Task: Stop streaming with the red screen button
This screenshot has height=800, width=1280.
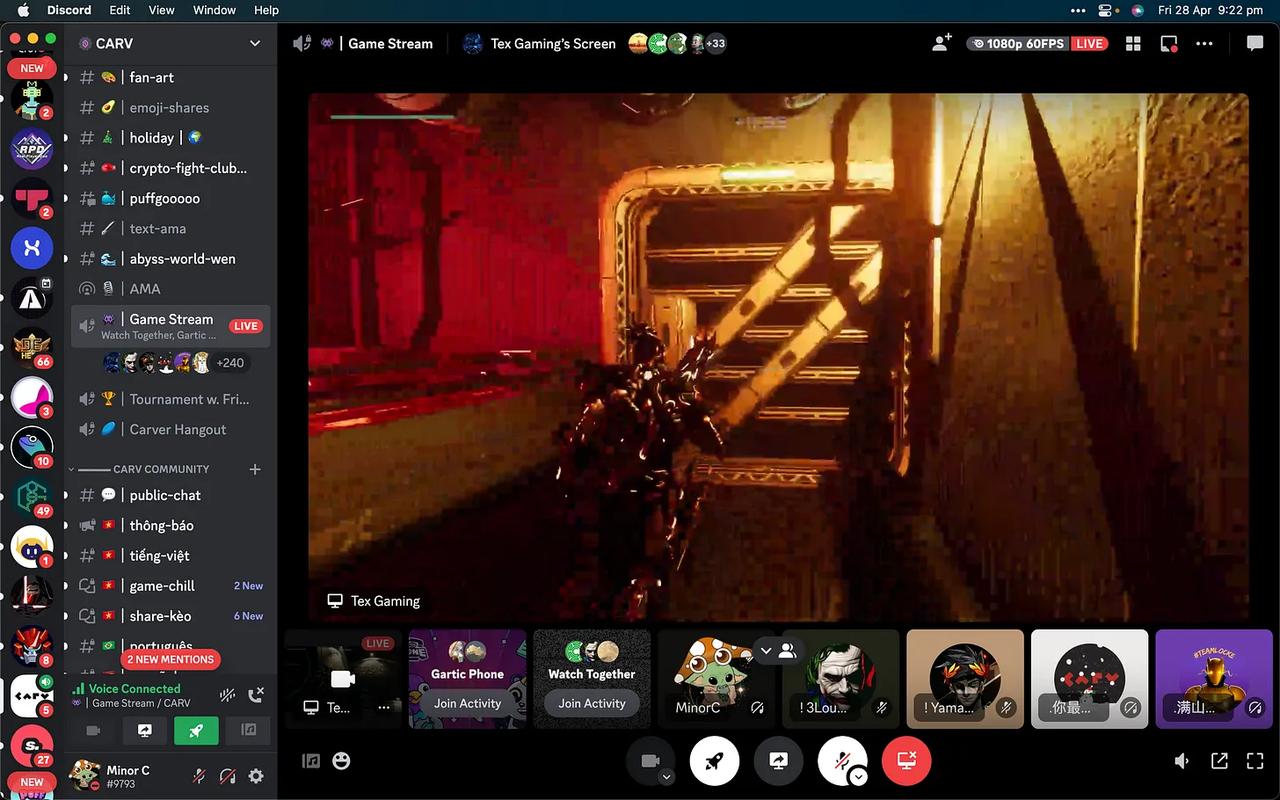Action: pos(906,761)
